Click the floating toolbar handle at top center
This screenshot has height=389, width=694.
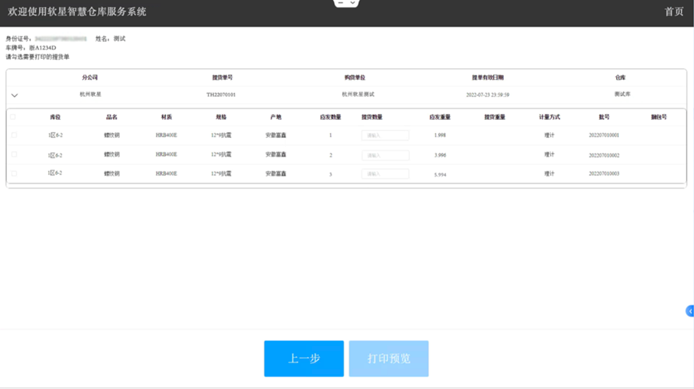pos(346,4)
